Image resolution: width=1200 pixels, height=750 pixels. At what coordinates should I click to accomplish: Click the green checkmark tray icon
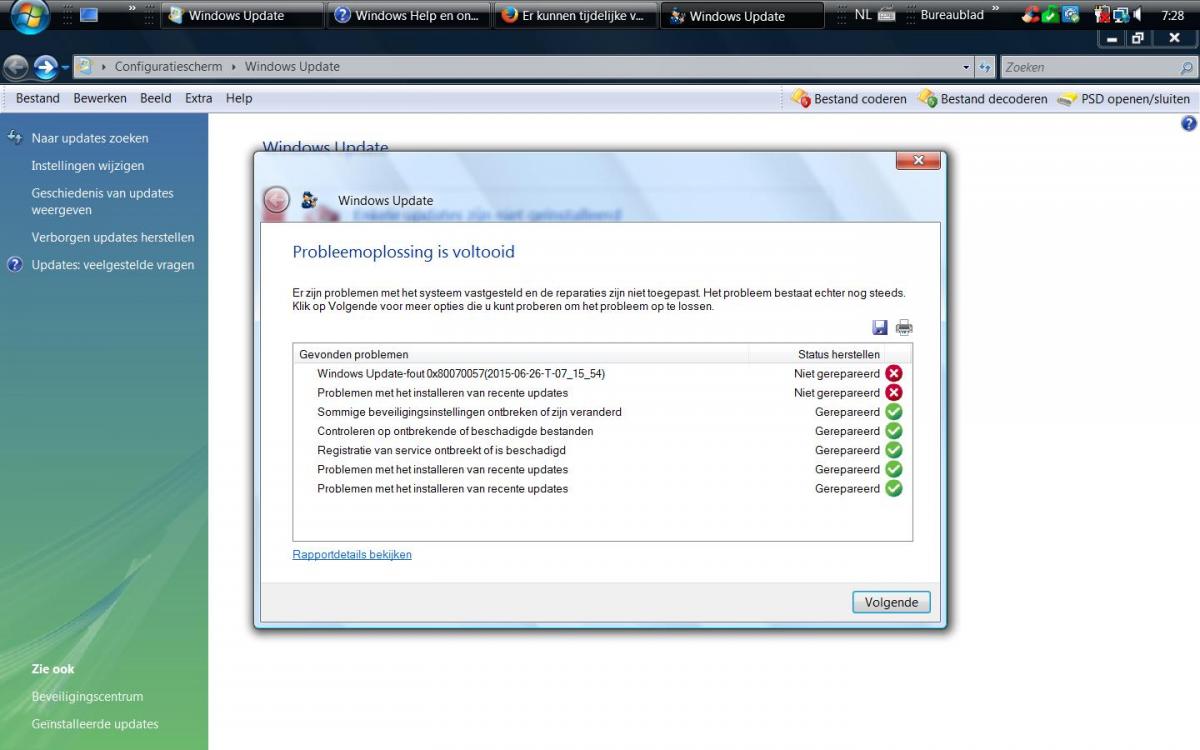(x=1050, y=15)
